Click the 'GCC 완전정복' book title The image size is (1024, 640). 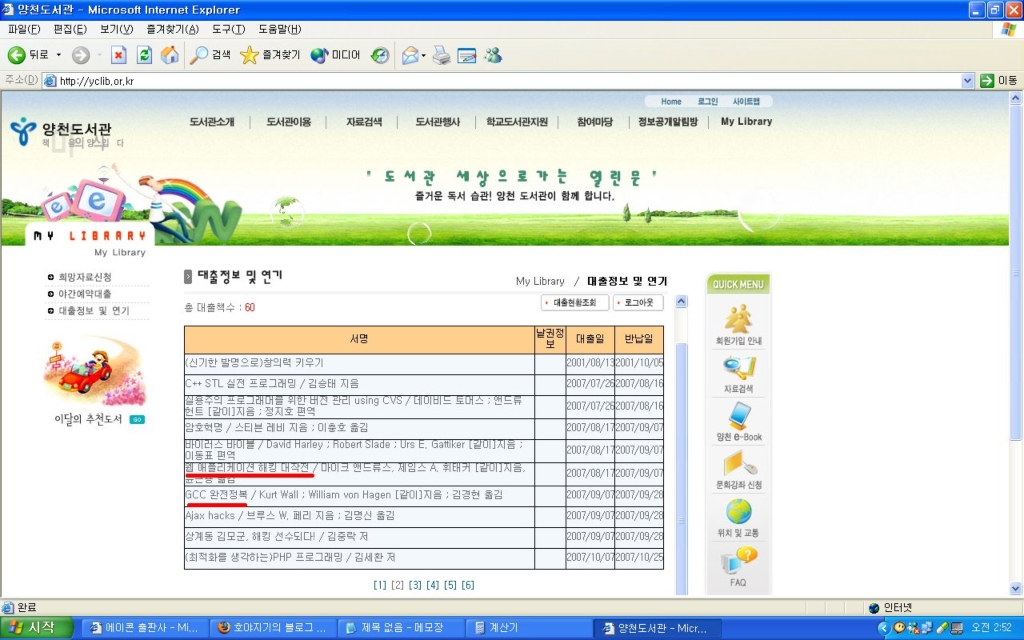click(216, 495)
